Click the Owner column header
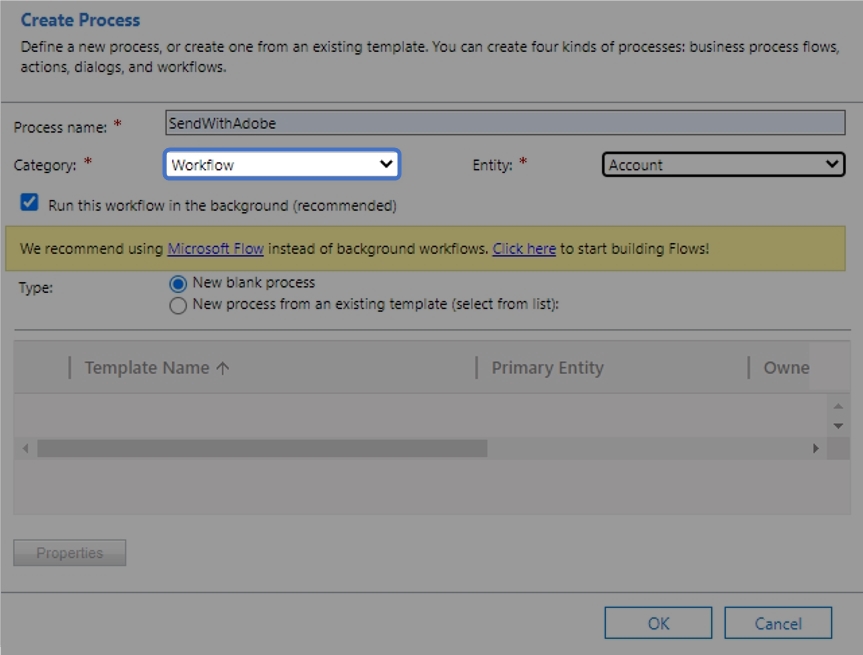 click(786, 368)
